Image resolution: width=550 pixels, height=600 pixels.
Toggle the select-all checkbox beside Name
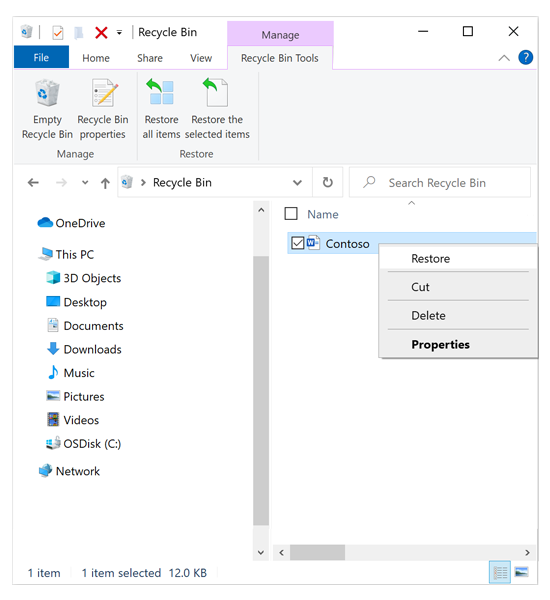tap(291, 214)
